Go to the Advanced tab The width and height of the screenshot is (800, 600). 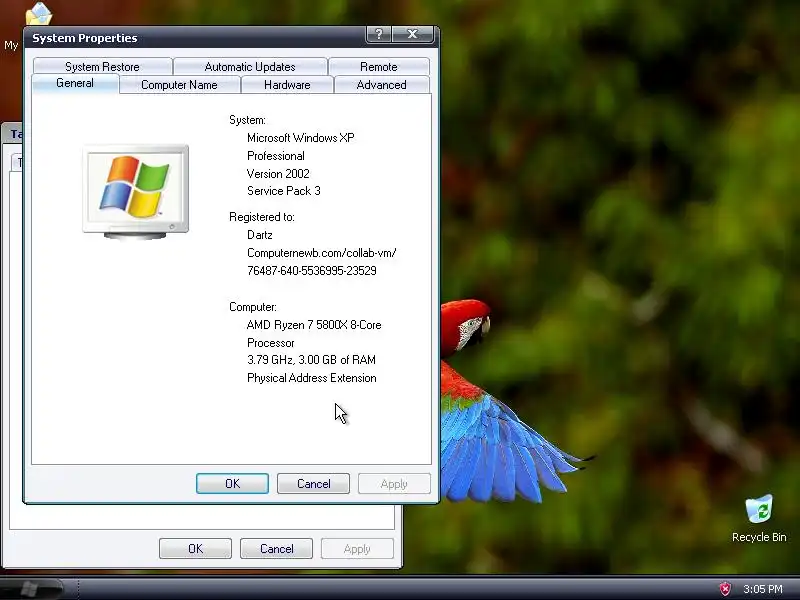point(382,85)
